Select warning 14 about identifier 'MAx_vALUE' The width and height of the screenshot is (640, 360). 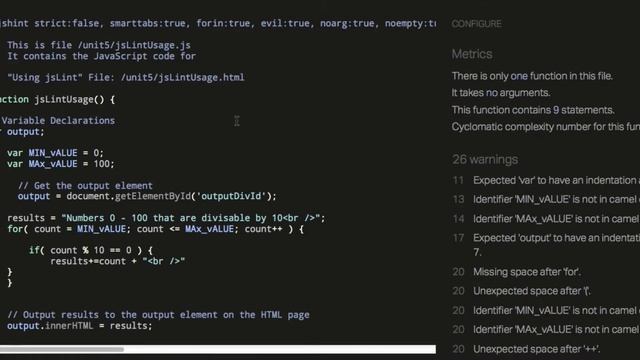tap(546, 219)
